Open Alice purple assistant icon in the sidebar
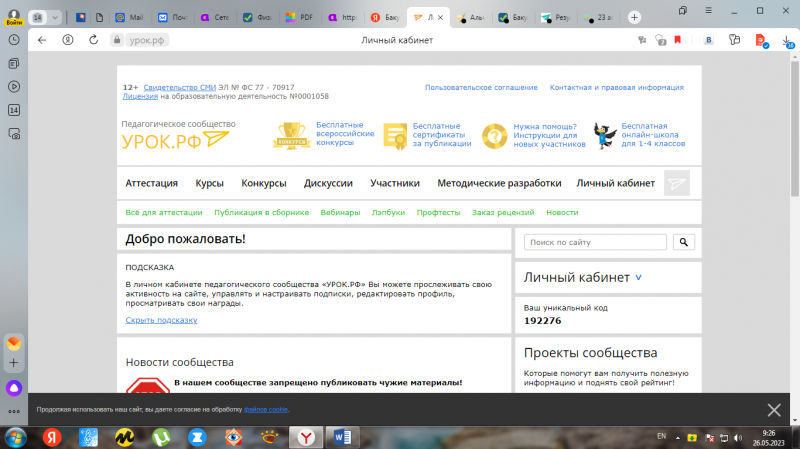This screenshot has height=449, width=800. point(14,388)
